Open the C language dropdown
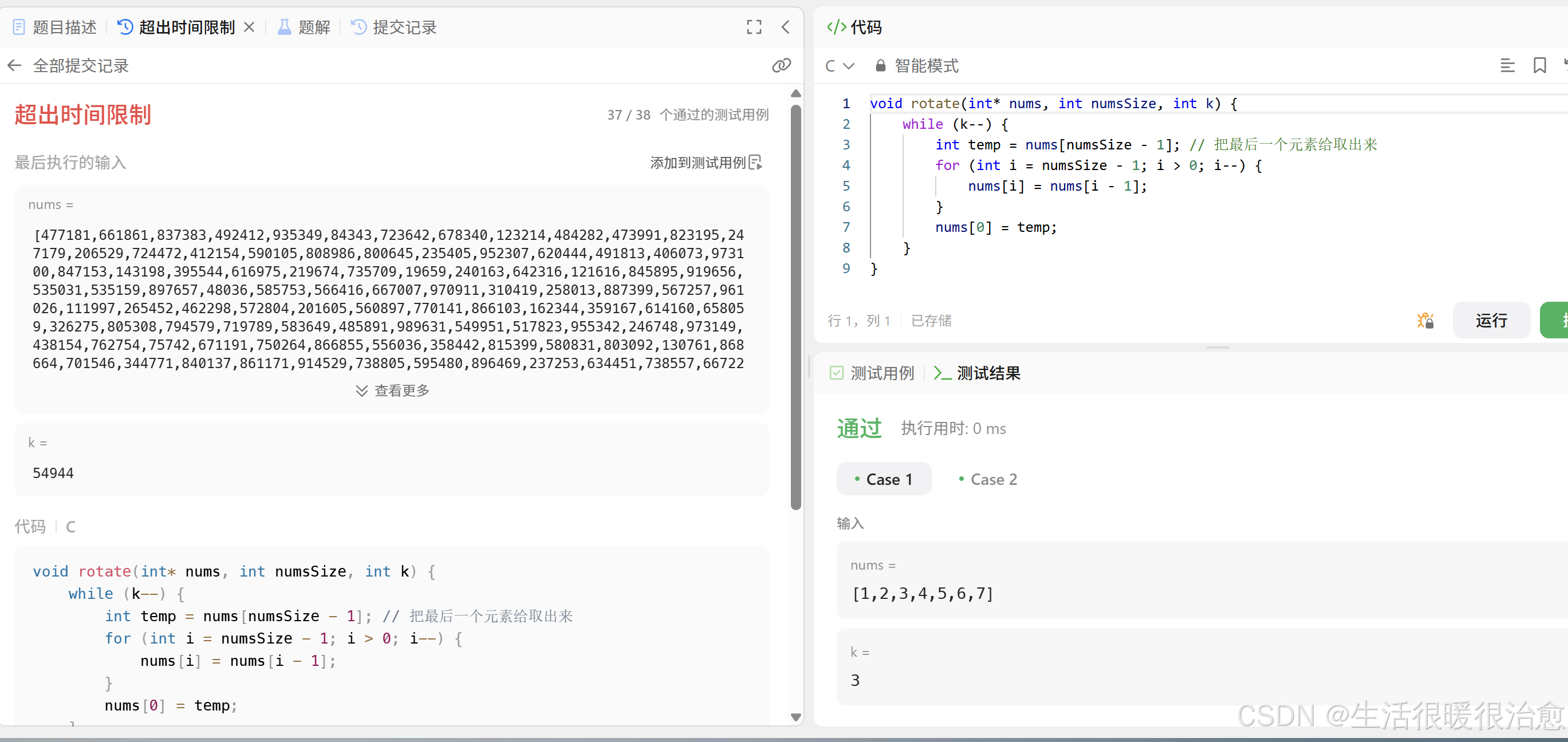 click(840, 66)
